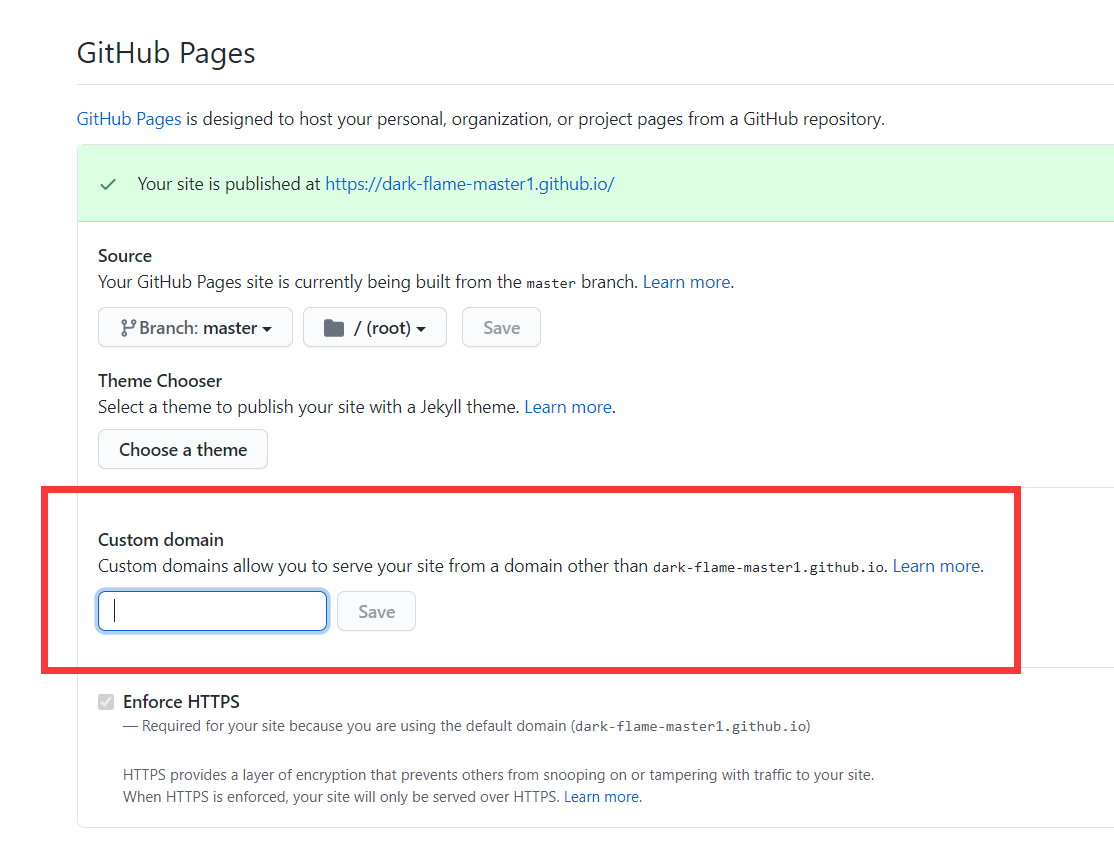Click the git branch icon
The height and width of the screenshot is (864, 1114).
(128, 328)
